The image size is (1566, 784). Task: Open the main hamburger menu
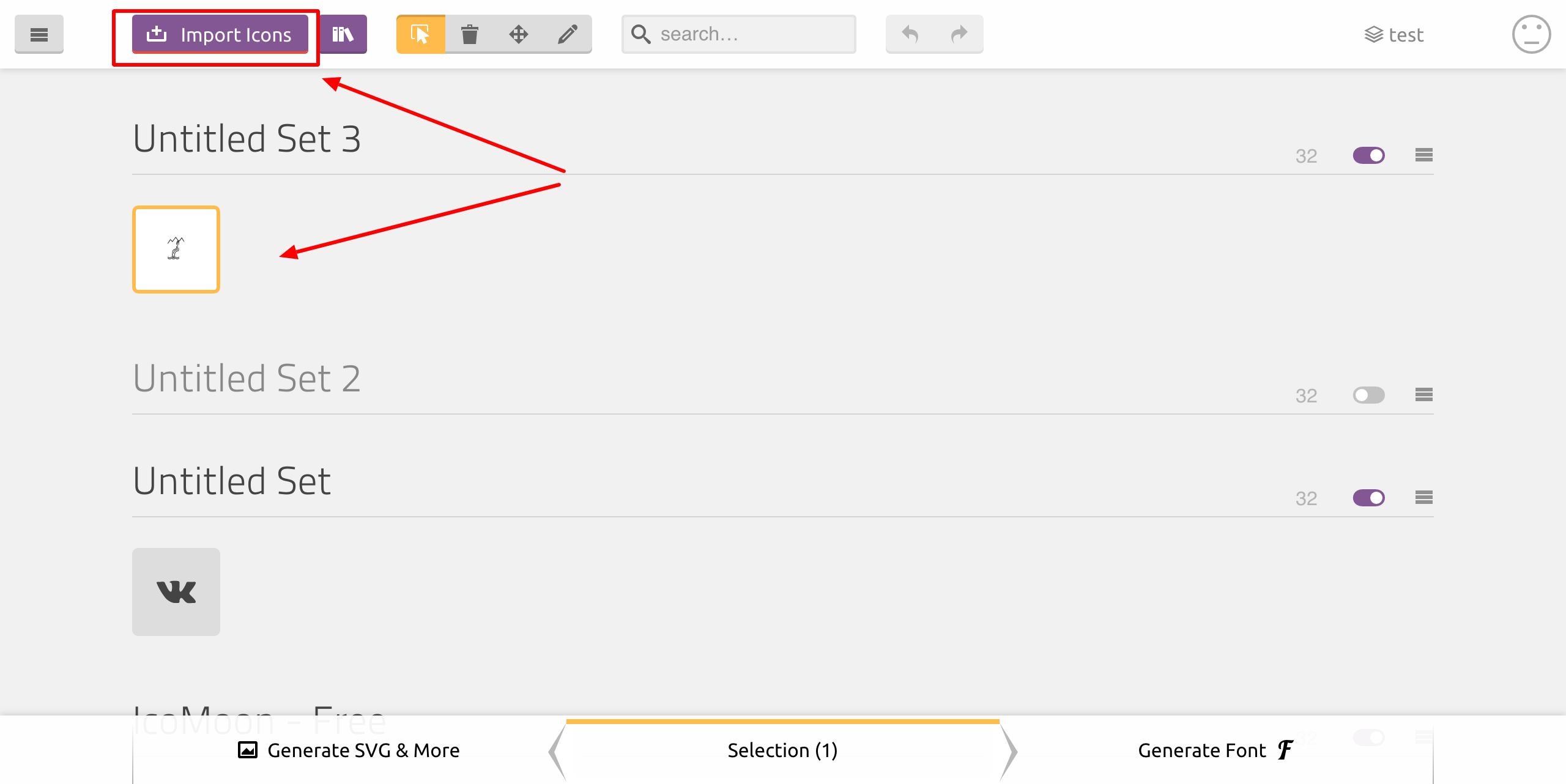(39, 34)
